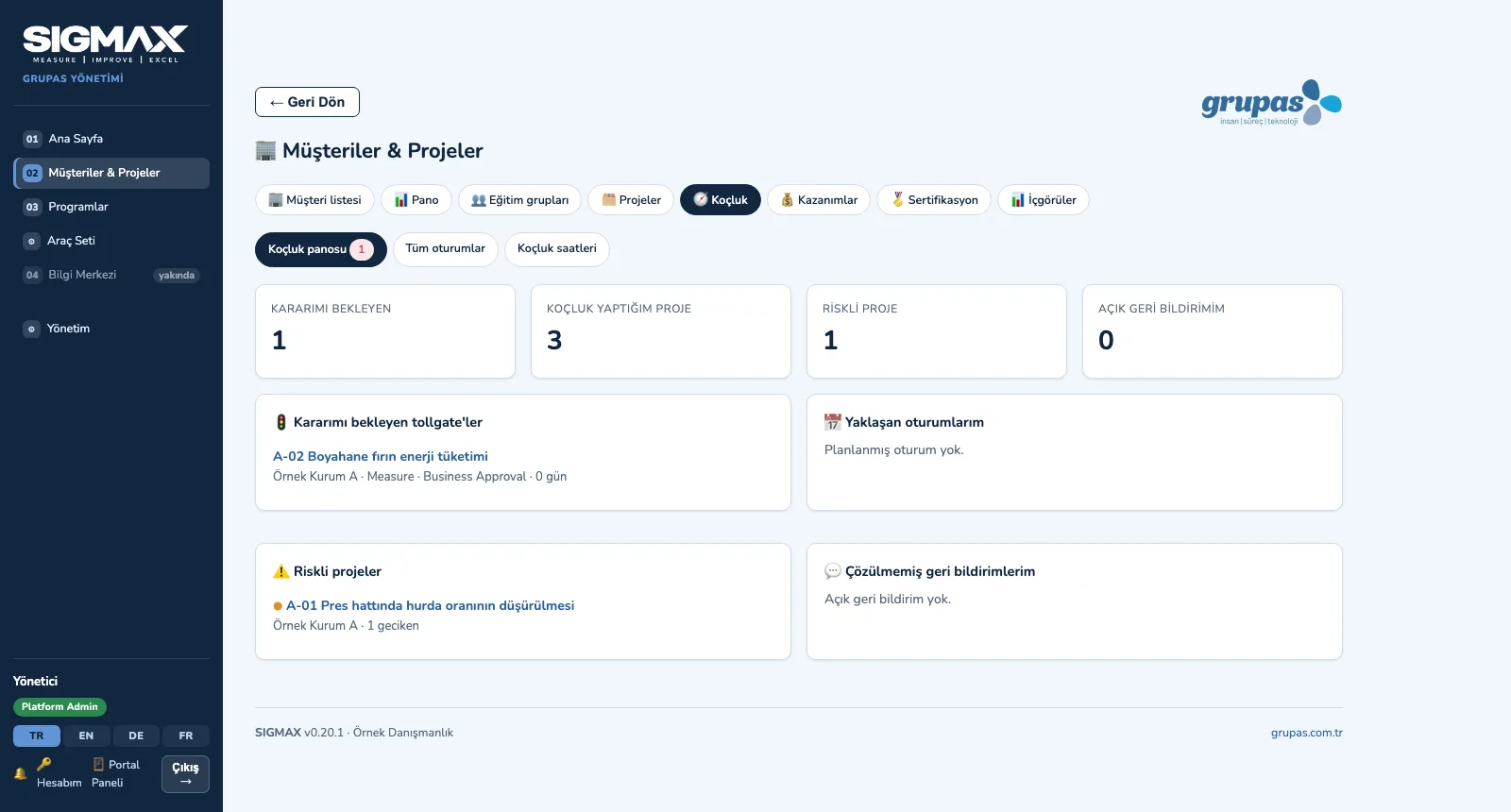Click the 03 badge beside Programlar
The height and width of the screenshot is (812, 1511).
point(32,207)
